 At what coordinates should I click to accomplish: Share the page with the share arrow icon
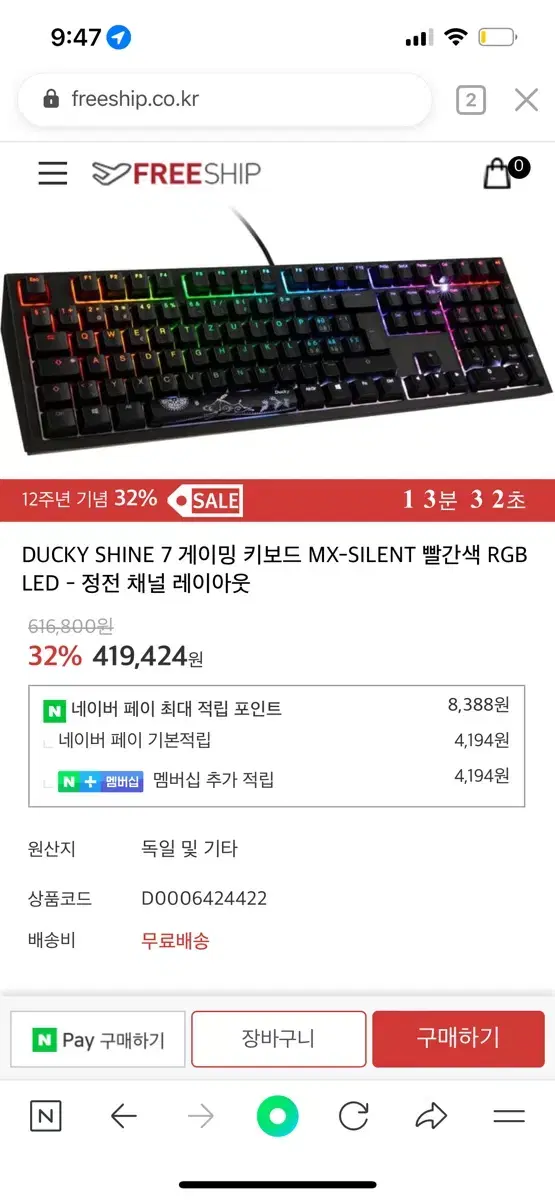pyautogui.click(x=431, y=1116)
